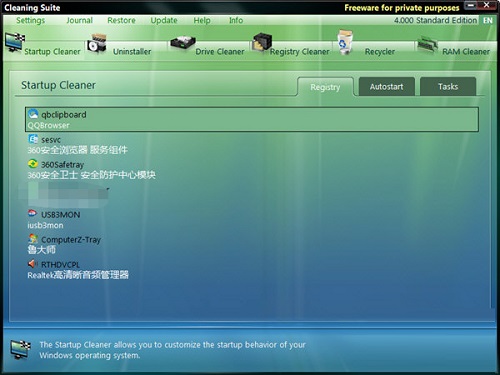Click Freeware for private purposes text
500x375 pixels.
point(402,8)
